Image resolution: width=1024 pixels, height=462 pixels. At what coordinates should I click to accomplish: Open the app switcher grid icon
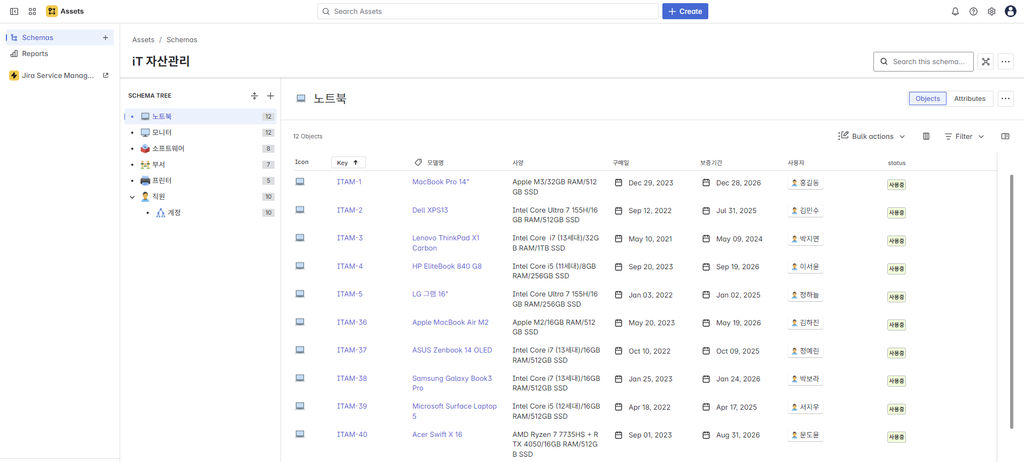click(x=32, y=11)
